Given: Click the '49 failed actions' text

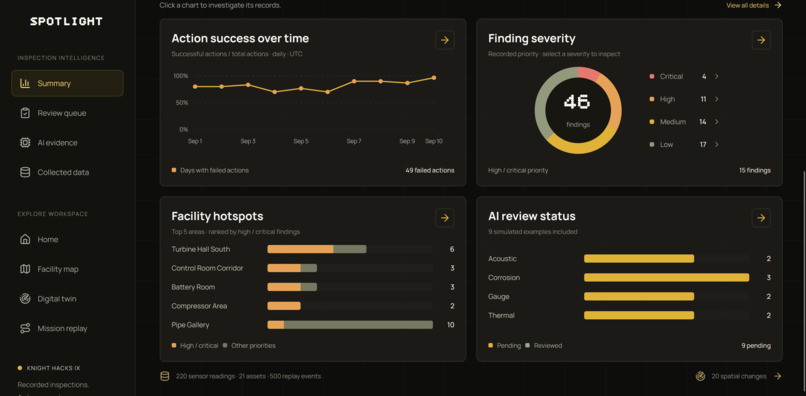Looking at the screenshot, I should 430,170.
